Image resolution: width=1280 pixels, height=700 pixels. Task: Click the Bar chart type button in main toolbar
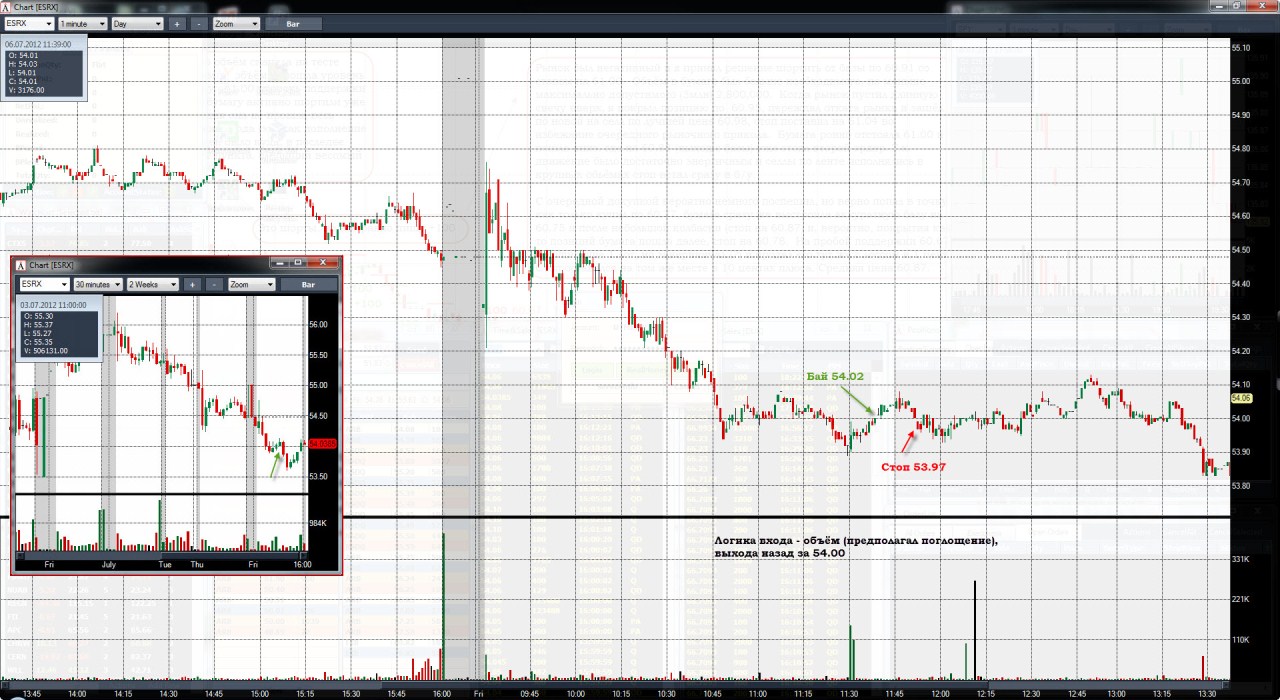point(293,23)
